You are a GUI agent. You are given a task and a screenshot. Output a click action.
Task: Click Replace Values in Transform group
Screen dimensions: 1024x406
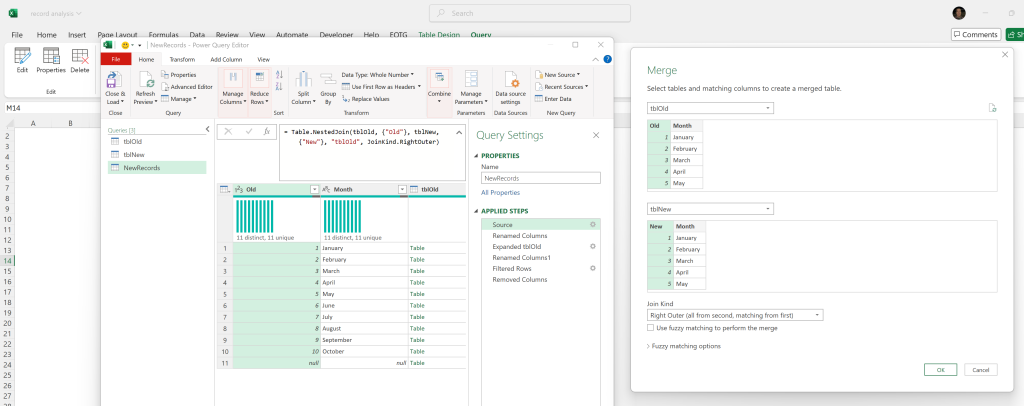[x=366, y=99]
